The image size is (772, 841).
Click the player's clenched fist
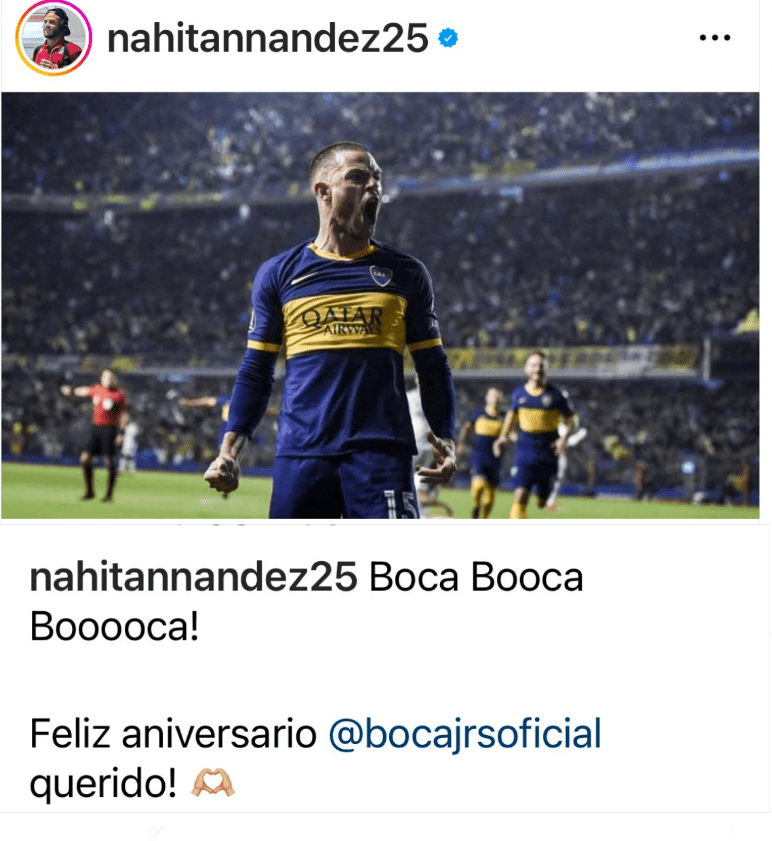pyautogui.click(x=223, y=473)
